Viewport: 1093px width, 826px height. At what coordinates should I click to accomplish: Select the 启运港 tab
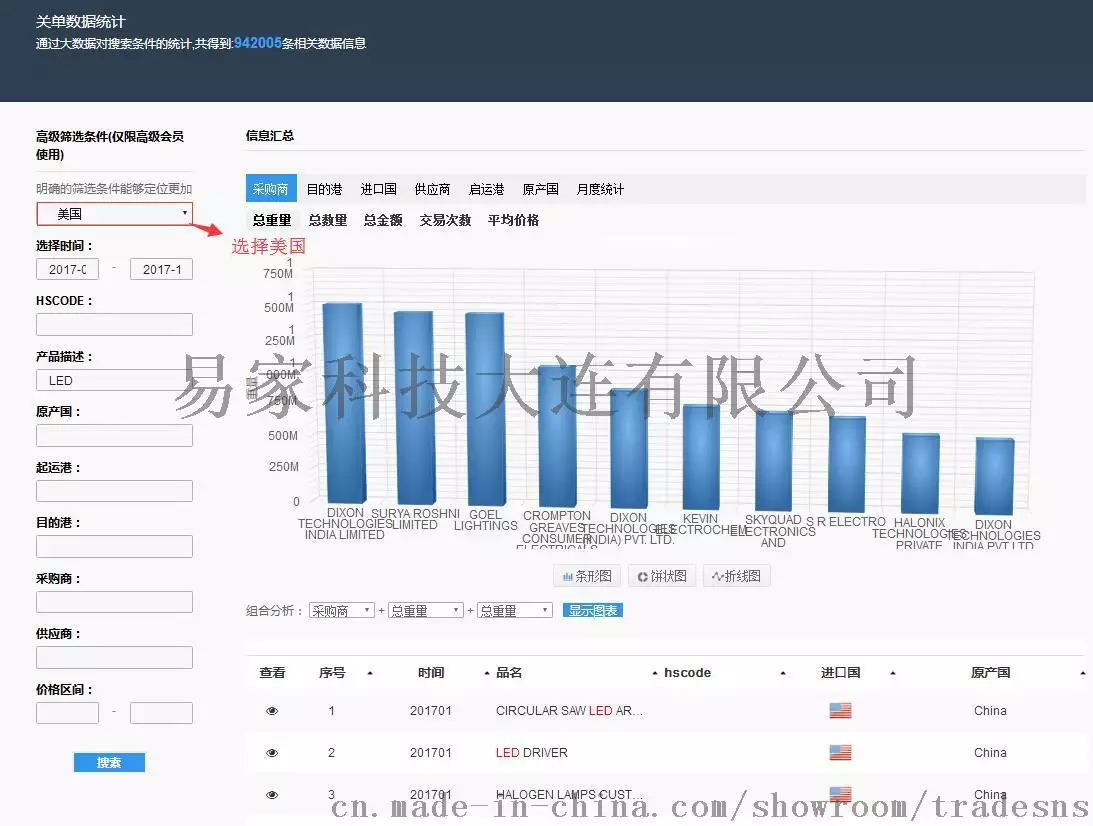(487, 189)
